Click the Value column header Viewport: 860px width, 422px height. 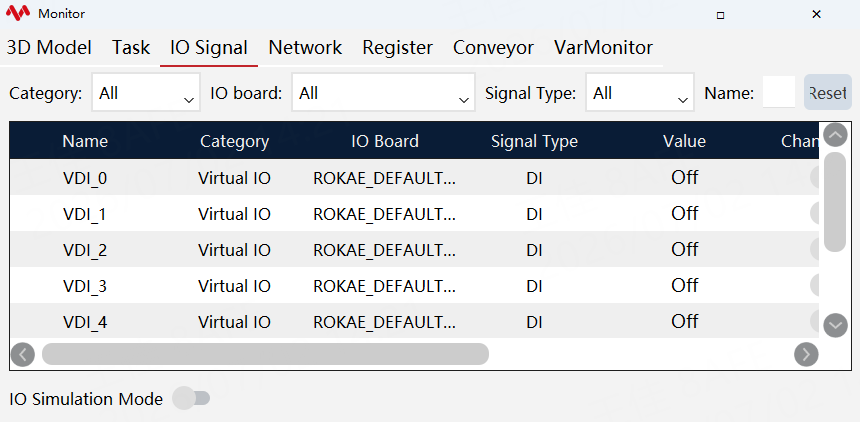684,142
